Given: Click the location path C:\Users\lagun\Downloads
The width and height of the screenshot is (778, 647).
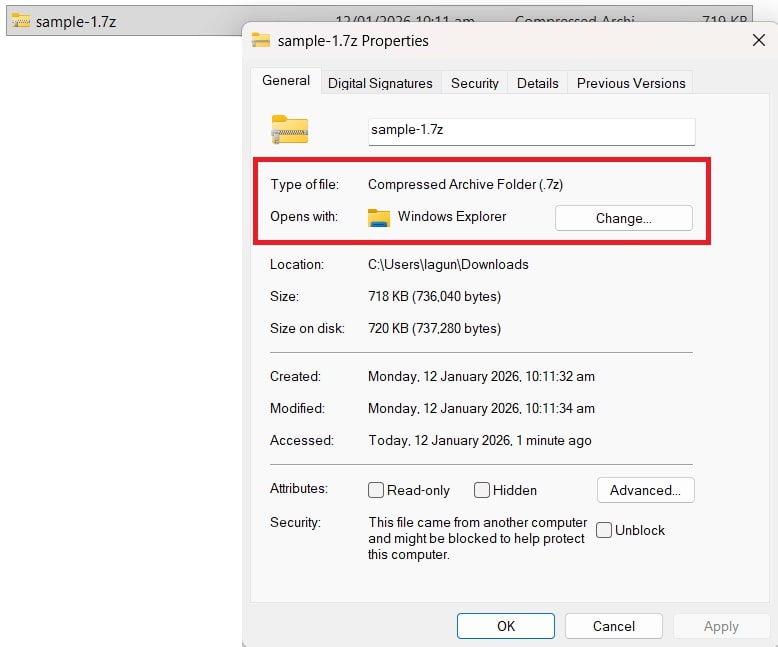Looking at the screenshot, I should [x=448, y=264].
